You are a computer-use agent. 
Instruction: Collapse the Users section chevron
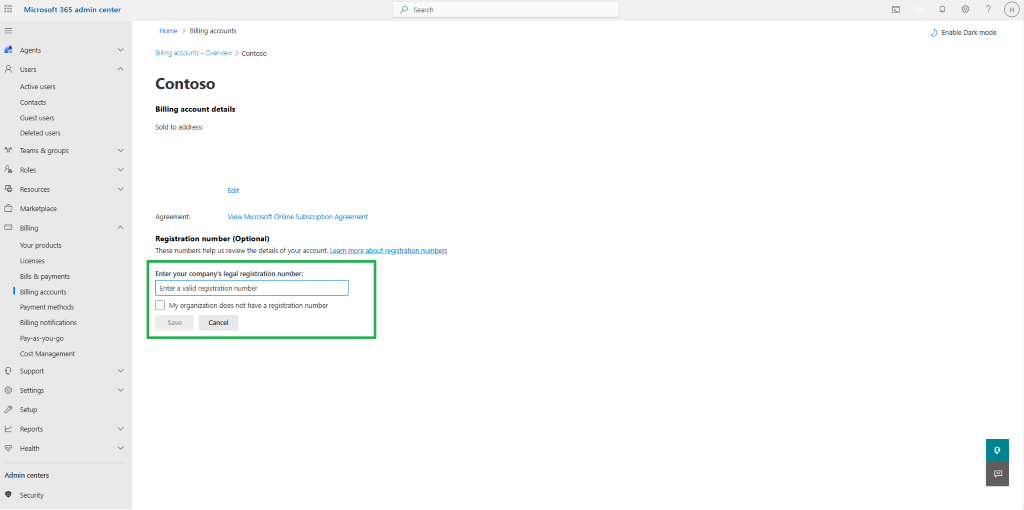pyautogui.click(x=120, y=69)
